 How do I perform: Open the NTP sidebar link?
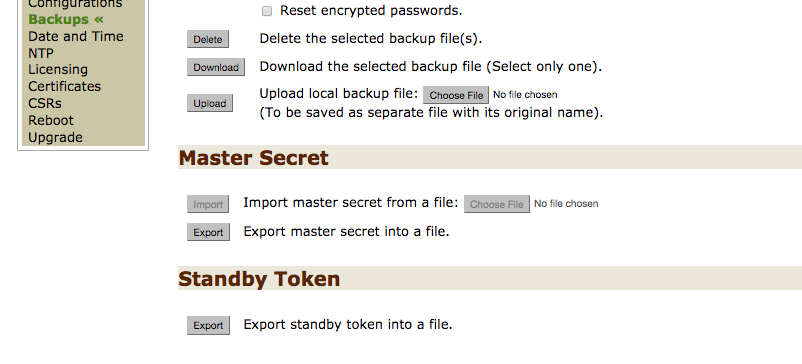click(41, 53)
